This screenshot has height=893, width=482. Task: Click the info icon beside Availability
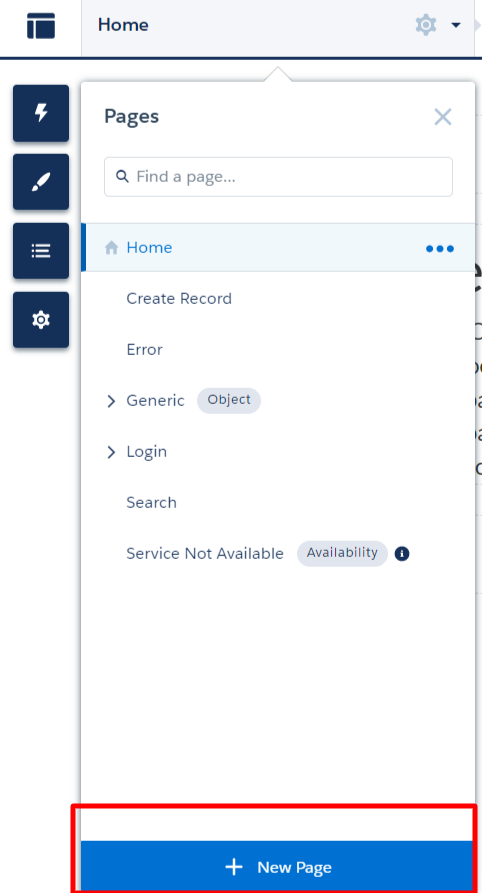point(402,554)
